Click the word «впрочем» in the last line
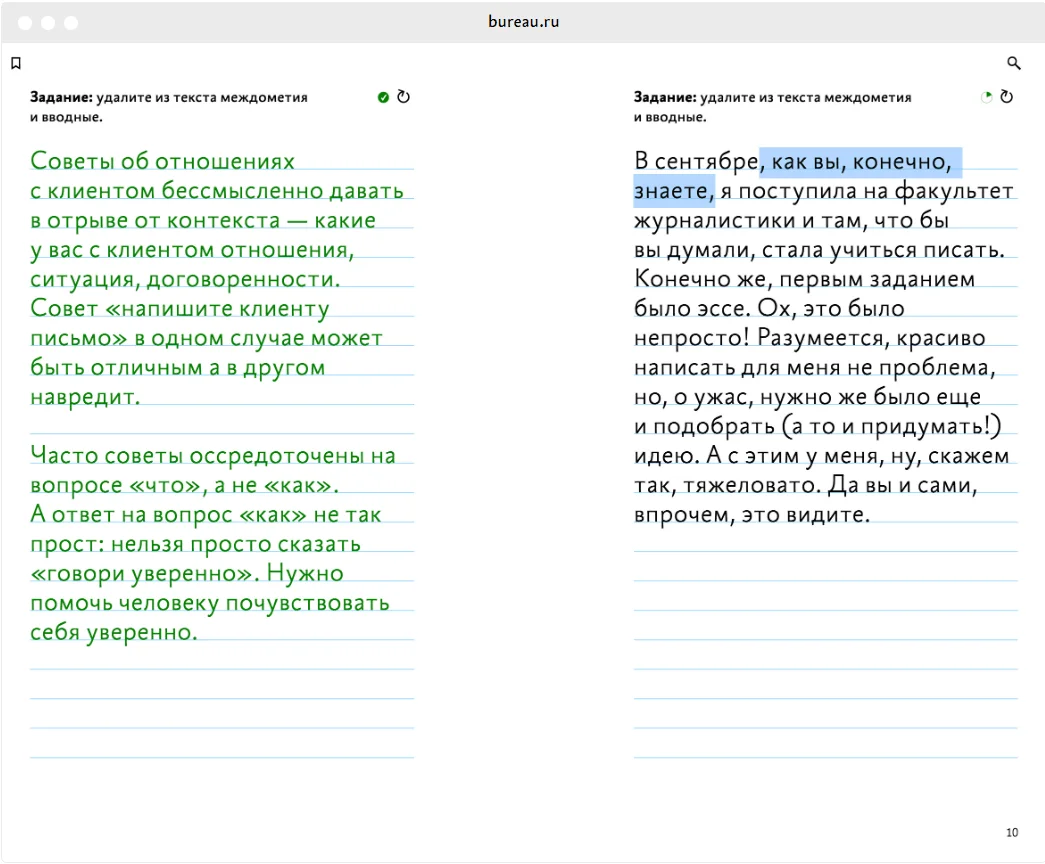This screenshot has width=1045, height=864. coord(681,515)
